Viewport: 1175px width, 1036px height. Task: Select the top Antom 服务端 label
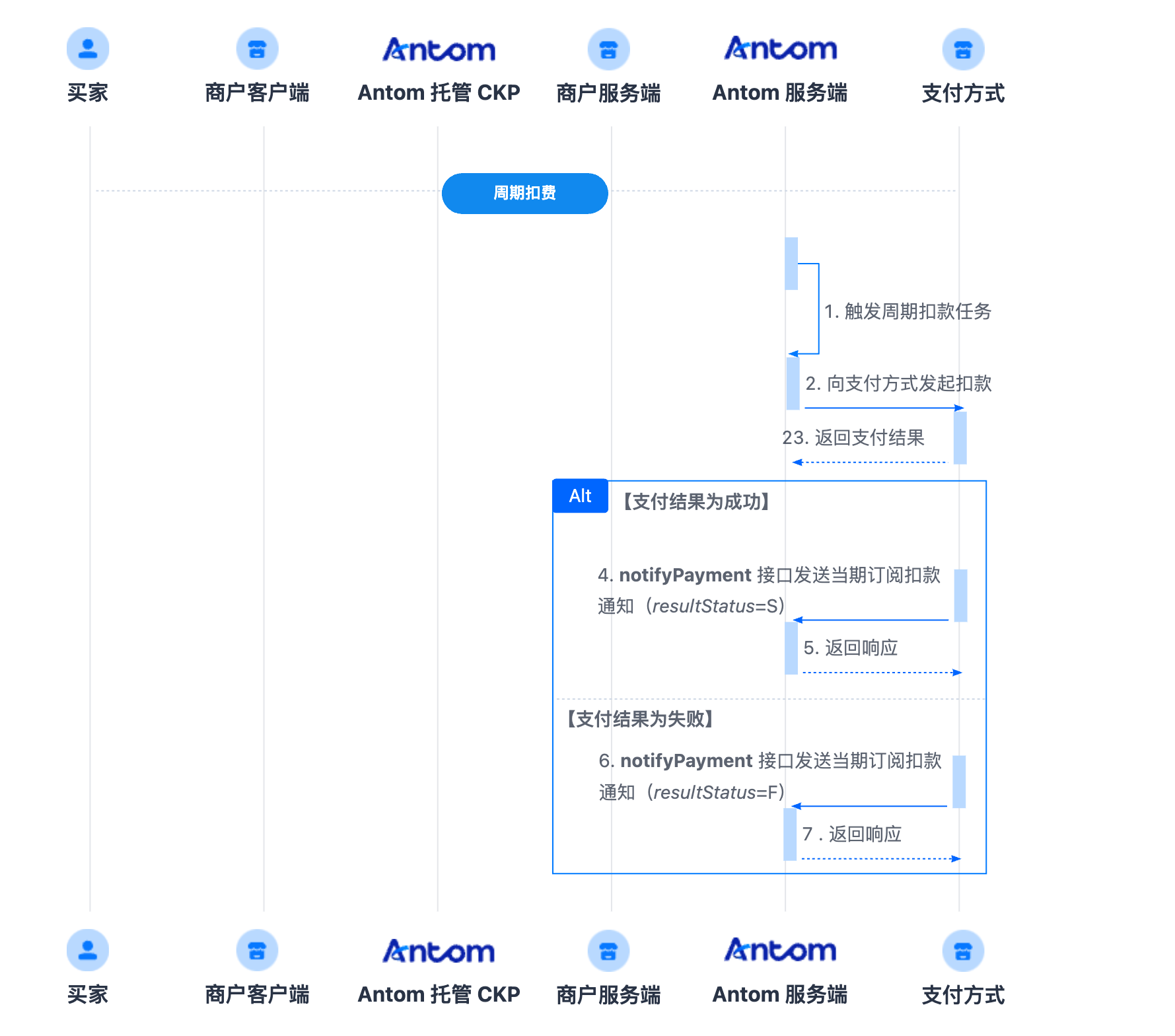(780, 92)
